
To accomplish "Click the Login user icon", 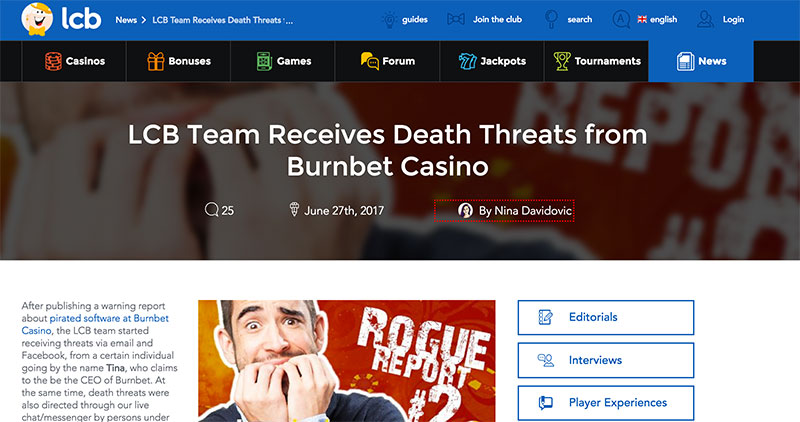I will (x=706, y=19).
